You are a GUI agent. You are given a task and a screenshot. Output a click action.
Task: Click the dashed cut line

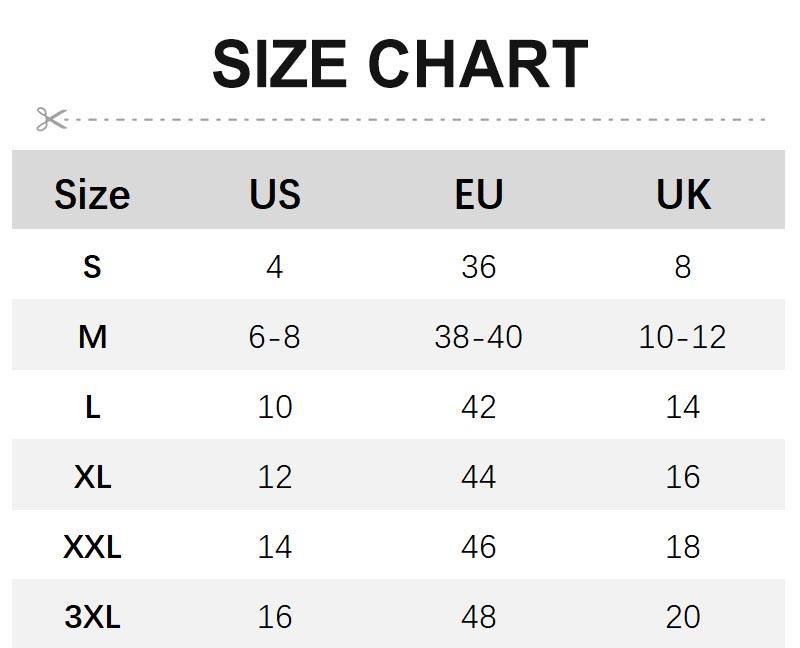(x=420, y=119)
